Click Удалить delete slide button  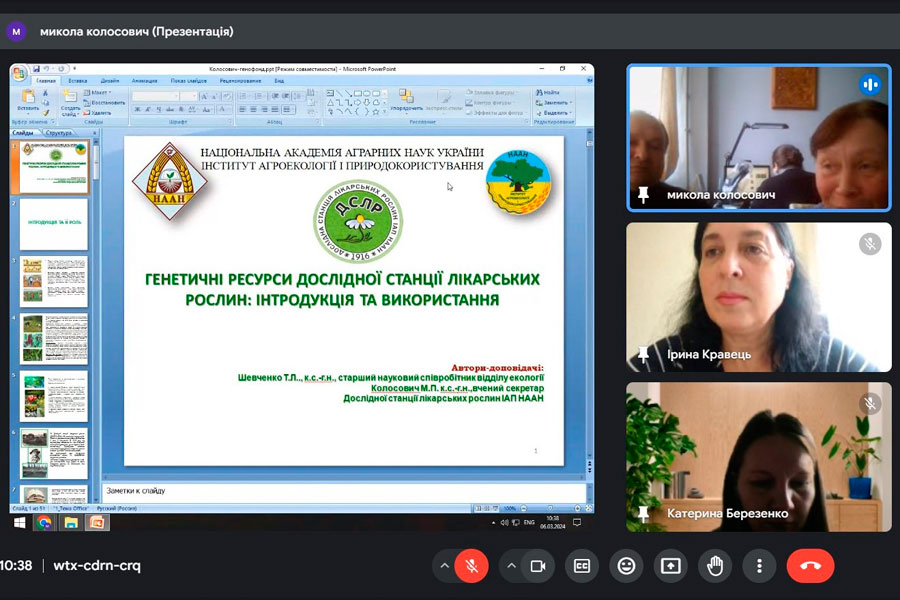pos(98,113)
